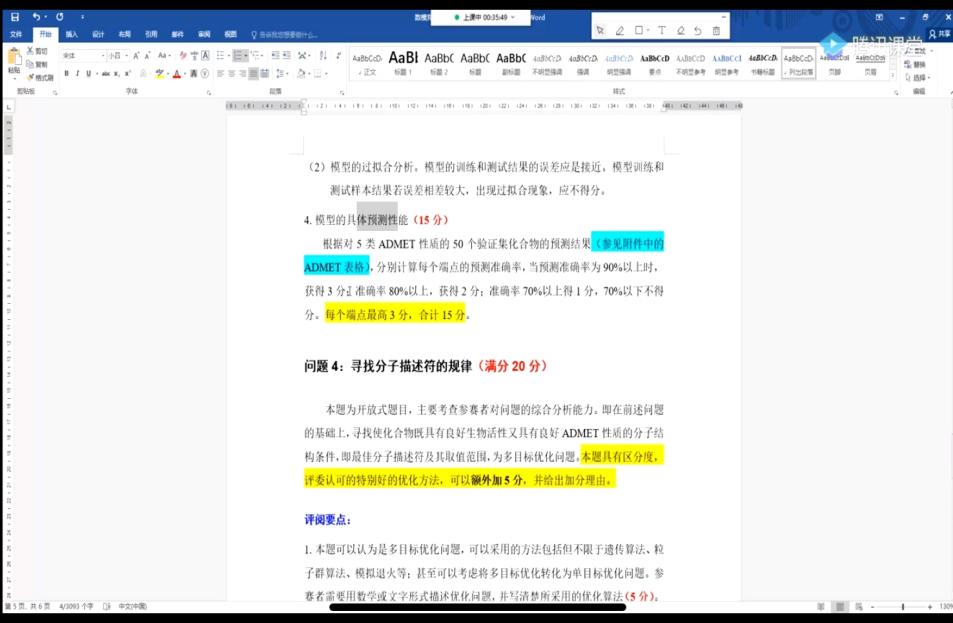Open the font size dropdown
The width and height of the screenshot is (953, 623).
(x=116, y=56)
